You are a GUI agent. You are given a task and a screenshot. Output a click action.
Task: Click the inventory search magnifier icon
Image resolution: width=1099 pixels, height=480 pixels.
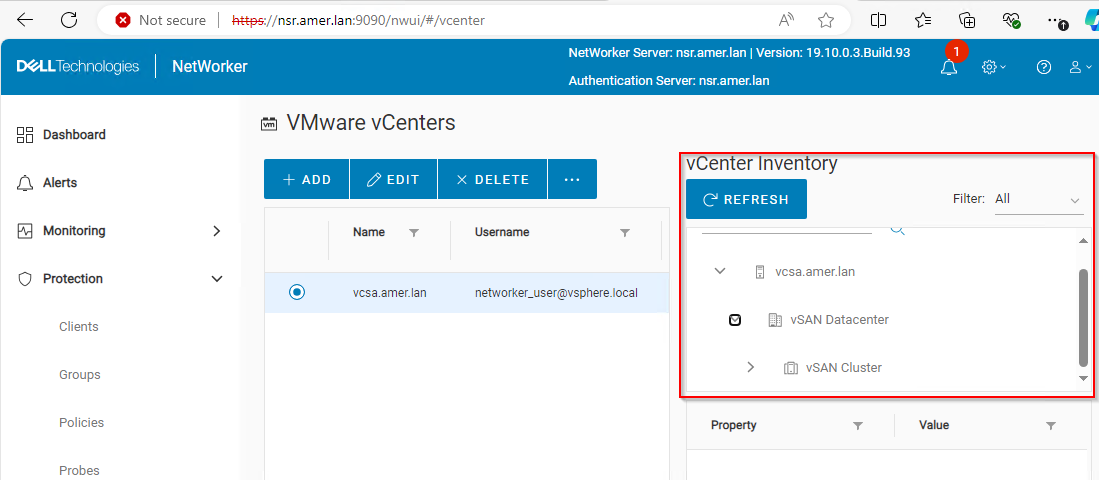[897, 229]
